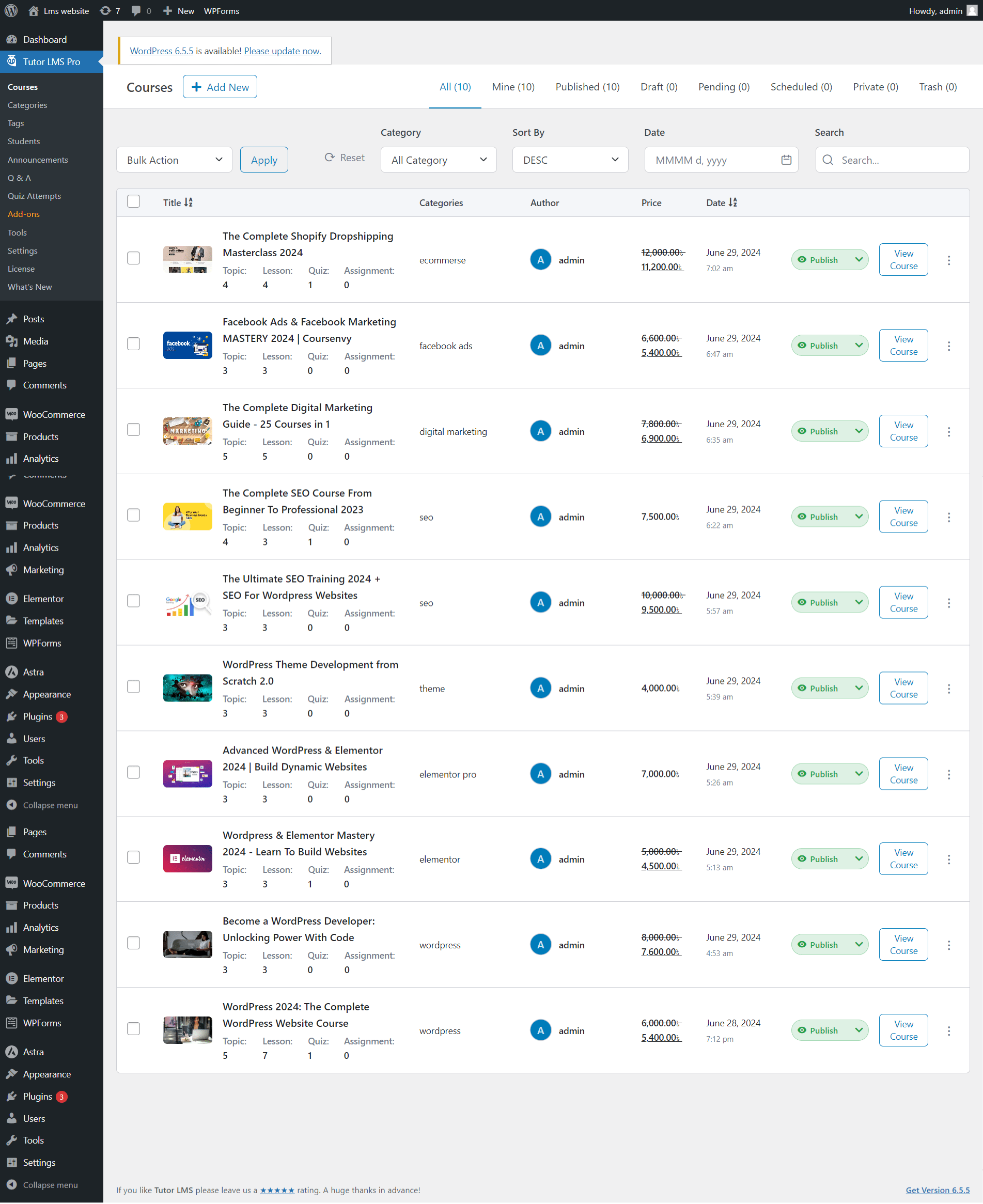Toggle the select-all checkbox in table header
This screenshot has width=983, height=1204.
click(x=134, y=201)
